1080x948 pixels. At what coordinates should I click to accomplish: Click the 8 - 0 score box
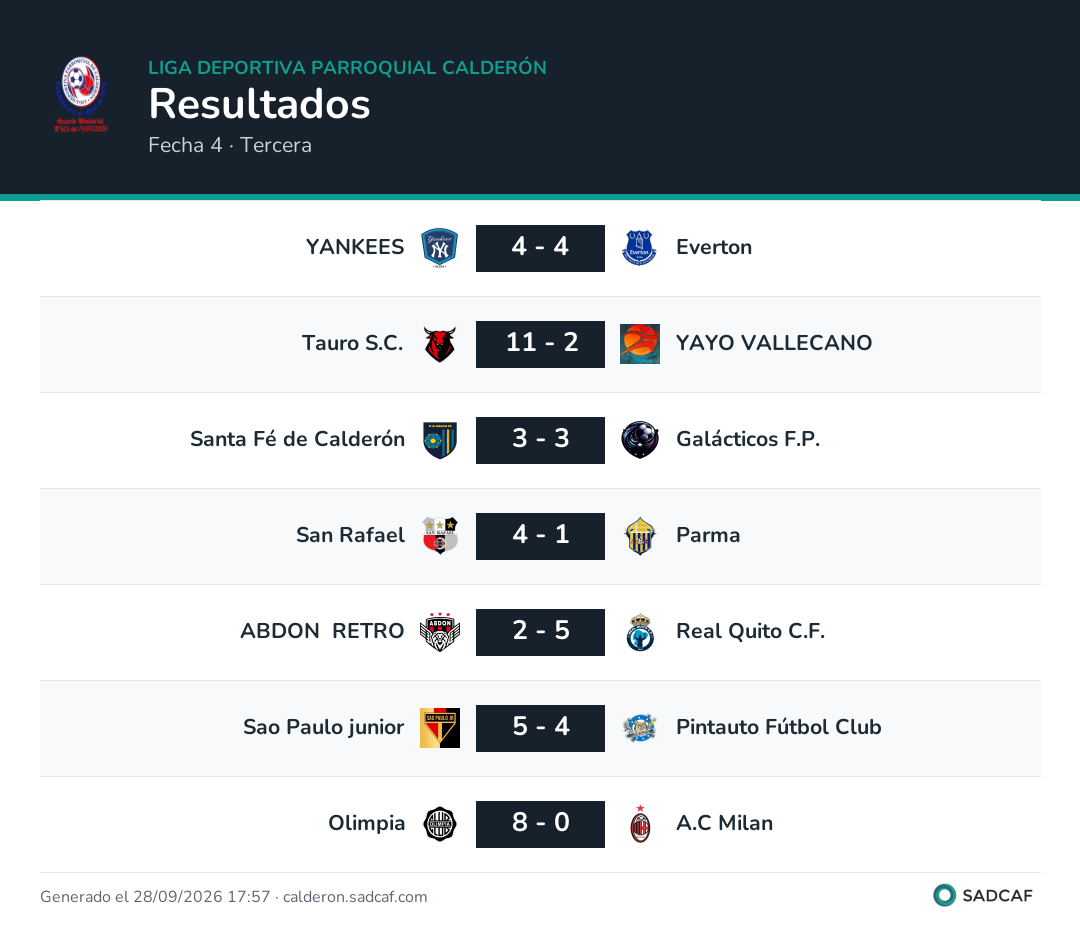(540, 823)
